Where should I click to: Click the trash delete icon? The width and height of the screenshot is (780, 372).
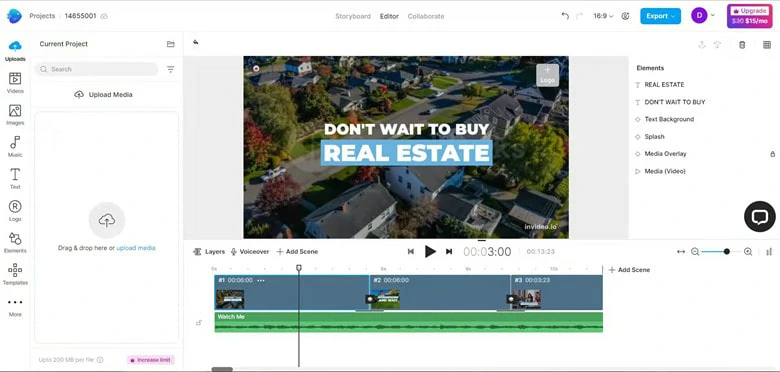coord(742,45)
